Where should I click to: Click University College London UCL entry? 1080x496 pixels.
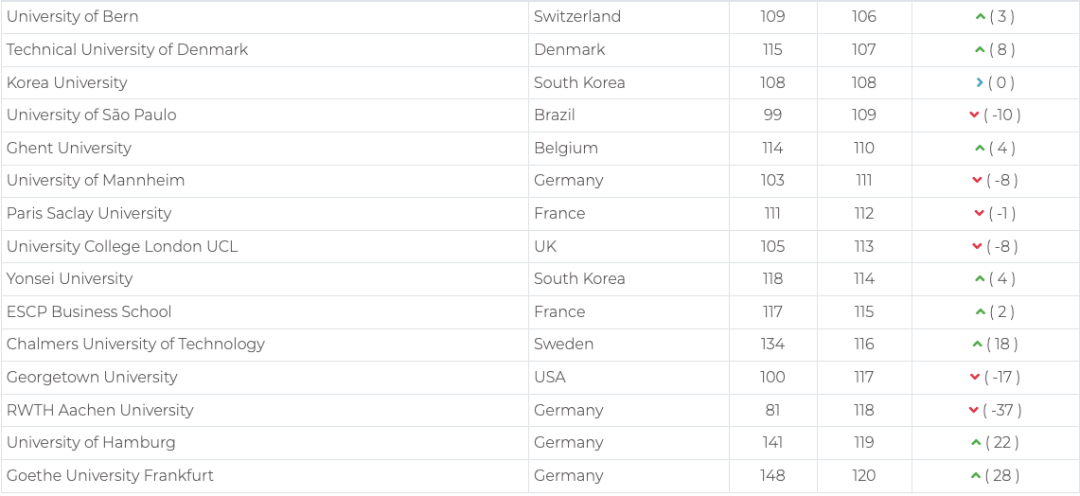[122, 246]
